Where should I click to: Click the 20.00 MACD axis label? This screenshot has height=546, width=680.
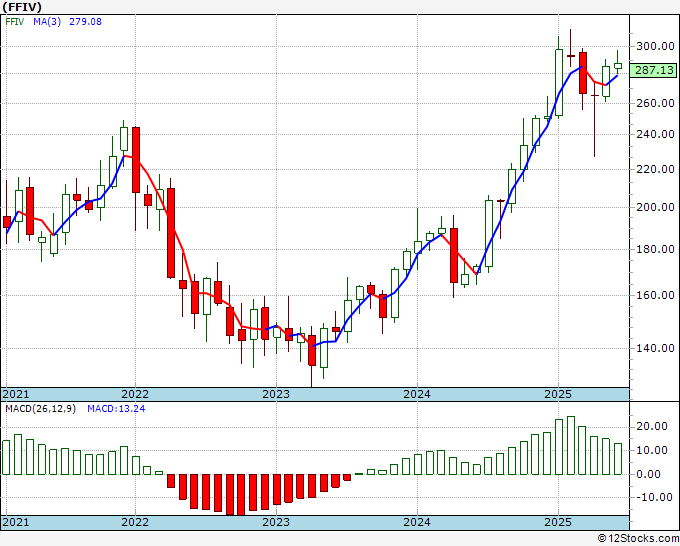(652, 426)
